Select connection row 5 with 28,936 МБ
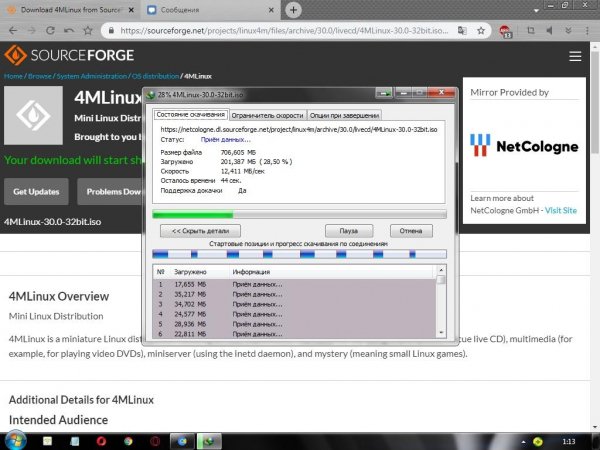 pyautogui.click(x=294, y=324)
